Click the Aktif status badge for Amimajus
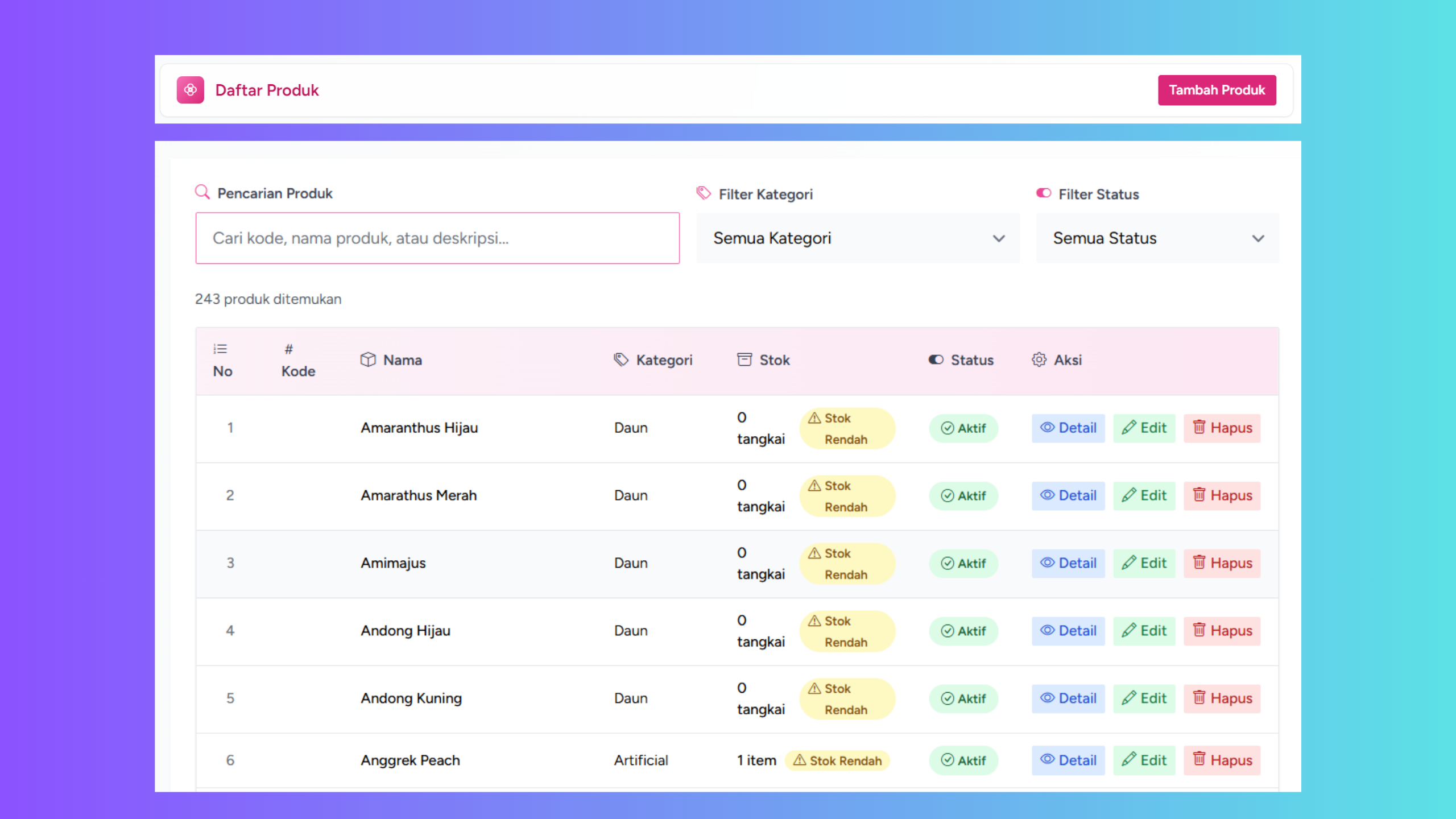This screenshot has width=1456, height=819. tap(963, 563)
